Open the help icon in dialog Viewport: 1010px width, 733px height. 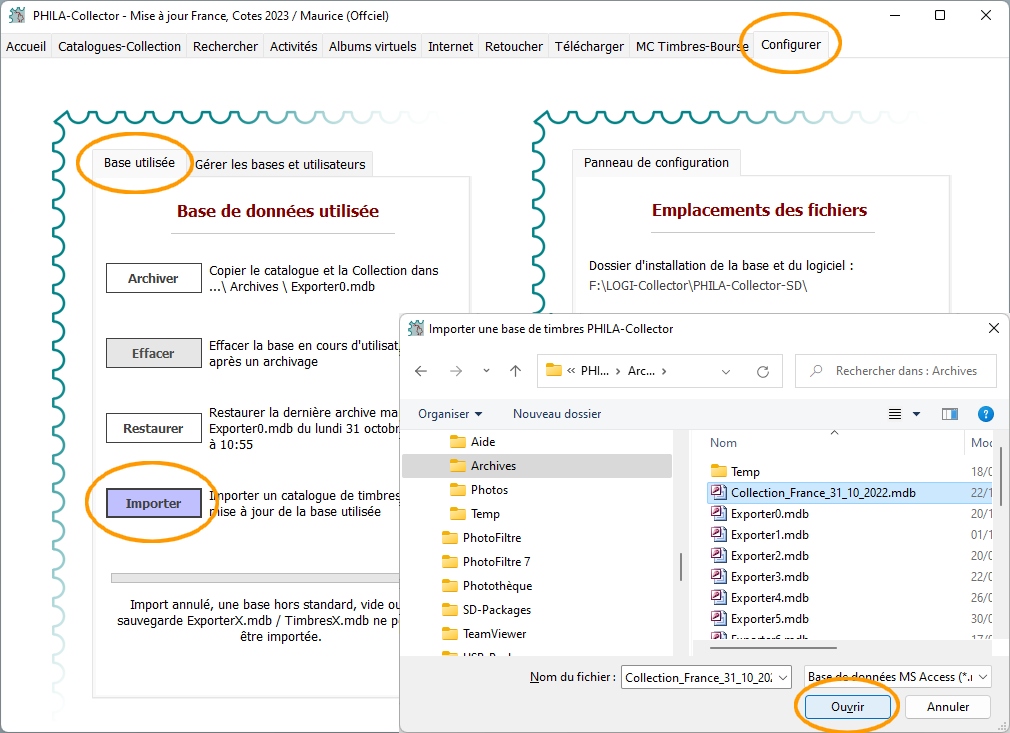pyautogui.click(x=986, y=414)
